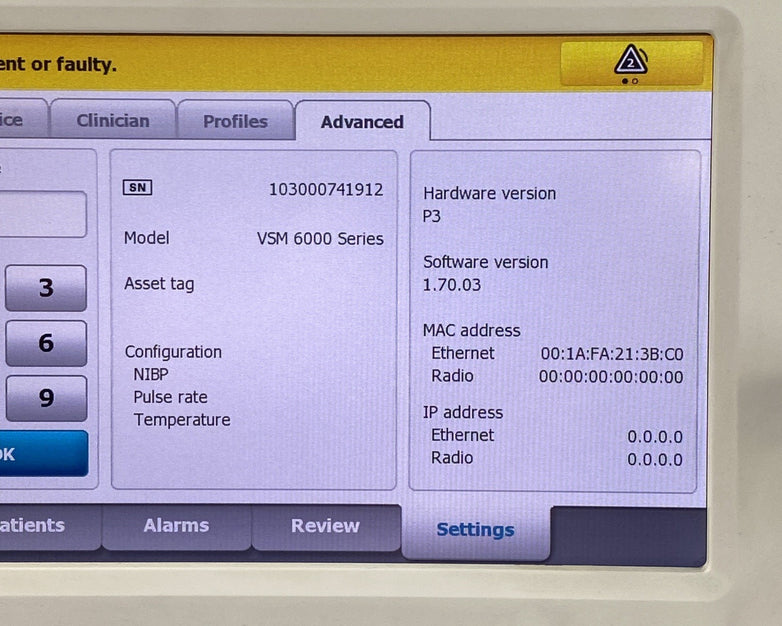
Task: Select the Advanced tab
Action: (363, 121)
